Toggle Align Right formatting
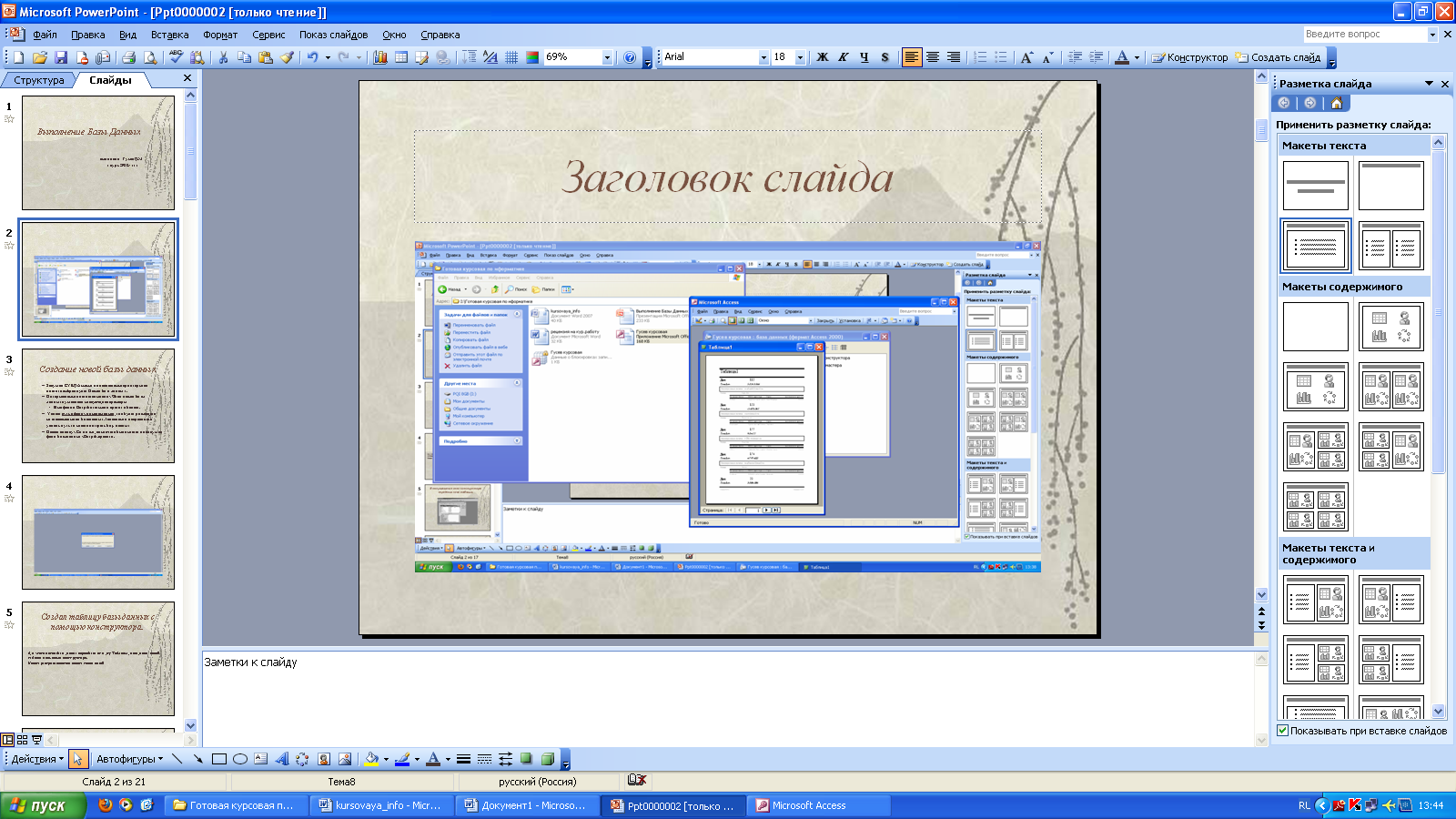The height and width of the screenshot is (819, 1456). tap(954, 57)
